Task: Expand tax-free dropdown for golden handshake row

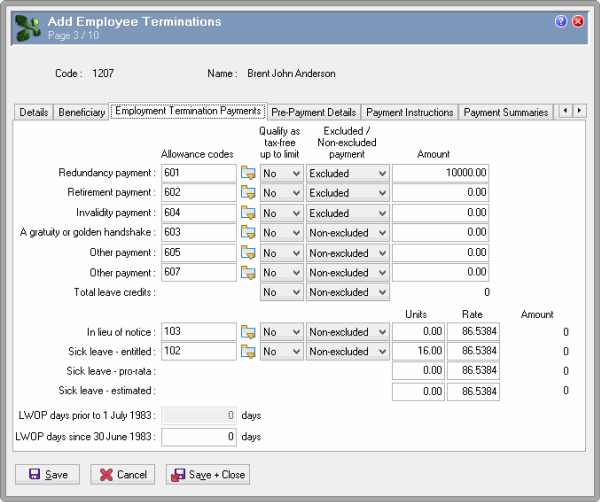Action: click(282, 233)
